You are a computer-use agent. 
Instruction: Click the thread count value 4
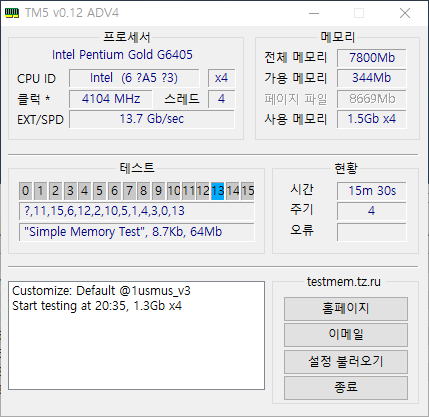click(x=221, y=99)
